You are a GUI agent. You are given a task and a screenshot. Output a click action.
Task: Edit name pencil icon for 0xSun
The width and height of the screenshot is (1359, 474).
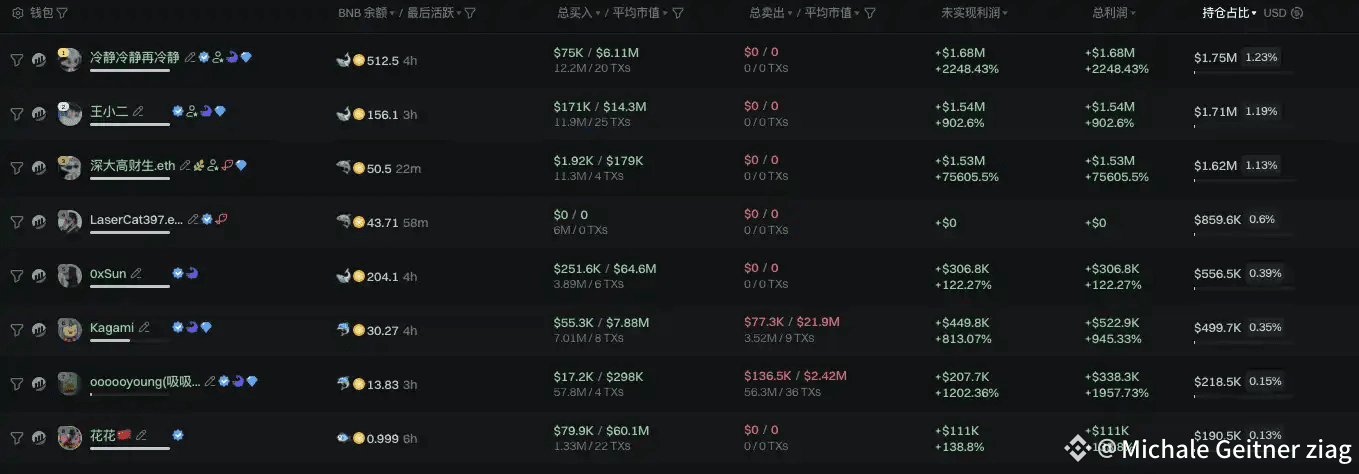click(137, 273)
